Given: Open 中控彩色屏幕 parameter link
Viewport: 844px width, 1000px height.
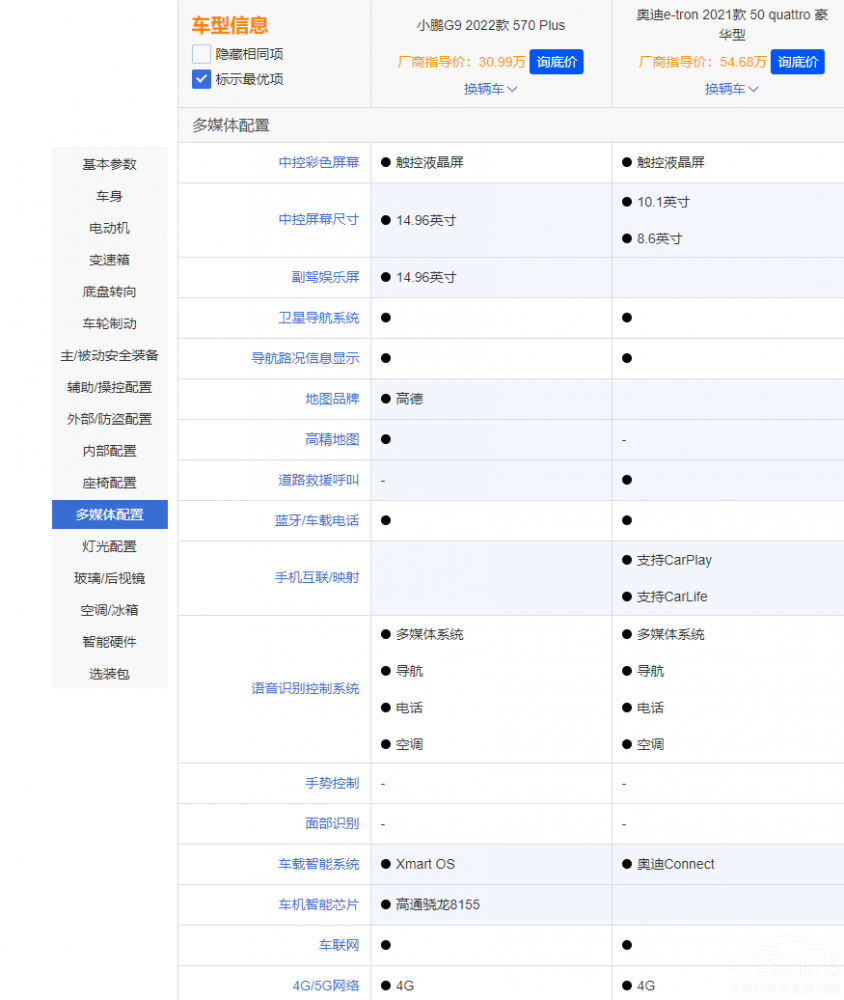Looking at the screenshot, I should [318, 162].
